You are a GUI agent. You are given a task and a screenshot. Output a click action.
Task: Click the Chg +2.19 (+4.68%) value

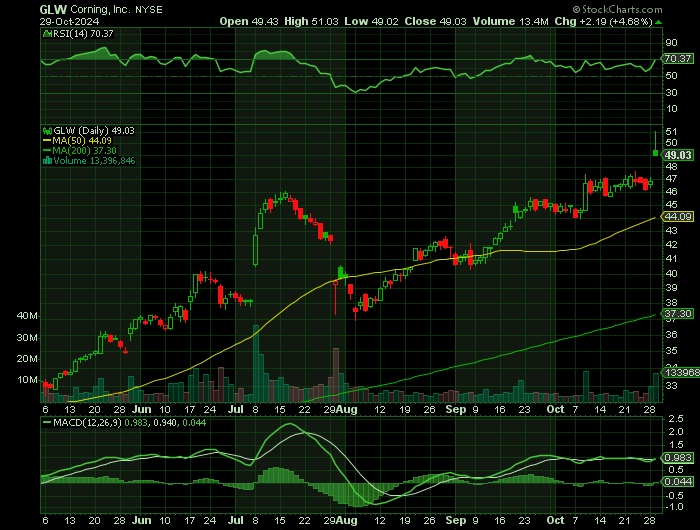(604, 21)
